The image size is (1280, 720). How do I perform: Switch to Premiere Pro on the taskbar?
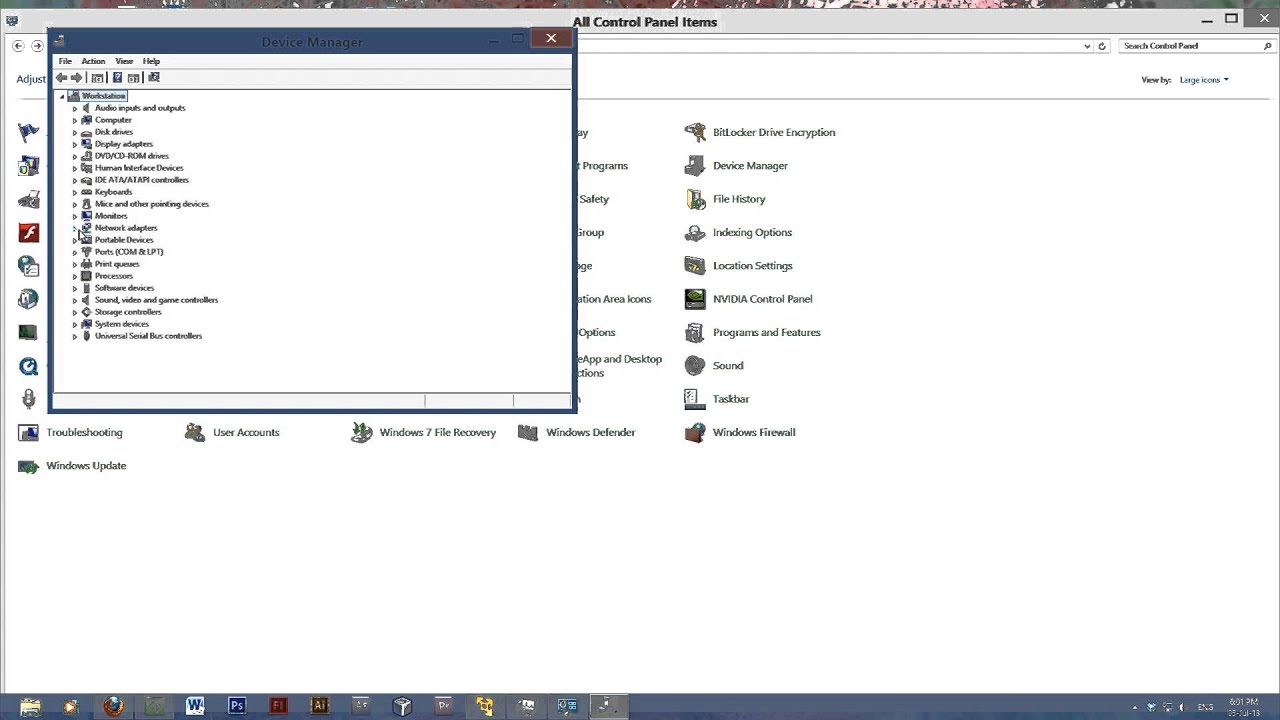[444, 706]
